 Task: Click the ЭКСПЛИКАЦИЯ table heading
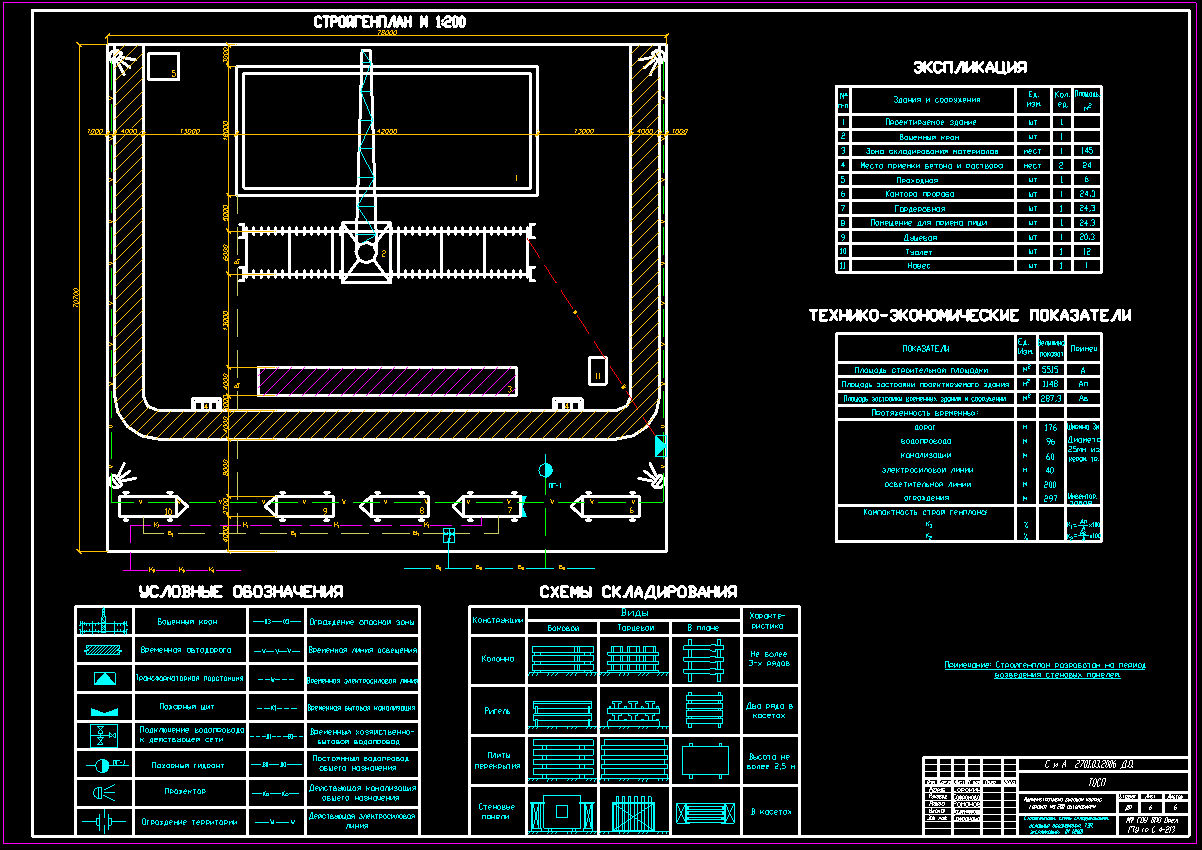pyautogui.click(x=969, y=68)
